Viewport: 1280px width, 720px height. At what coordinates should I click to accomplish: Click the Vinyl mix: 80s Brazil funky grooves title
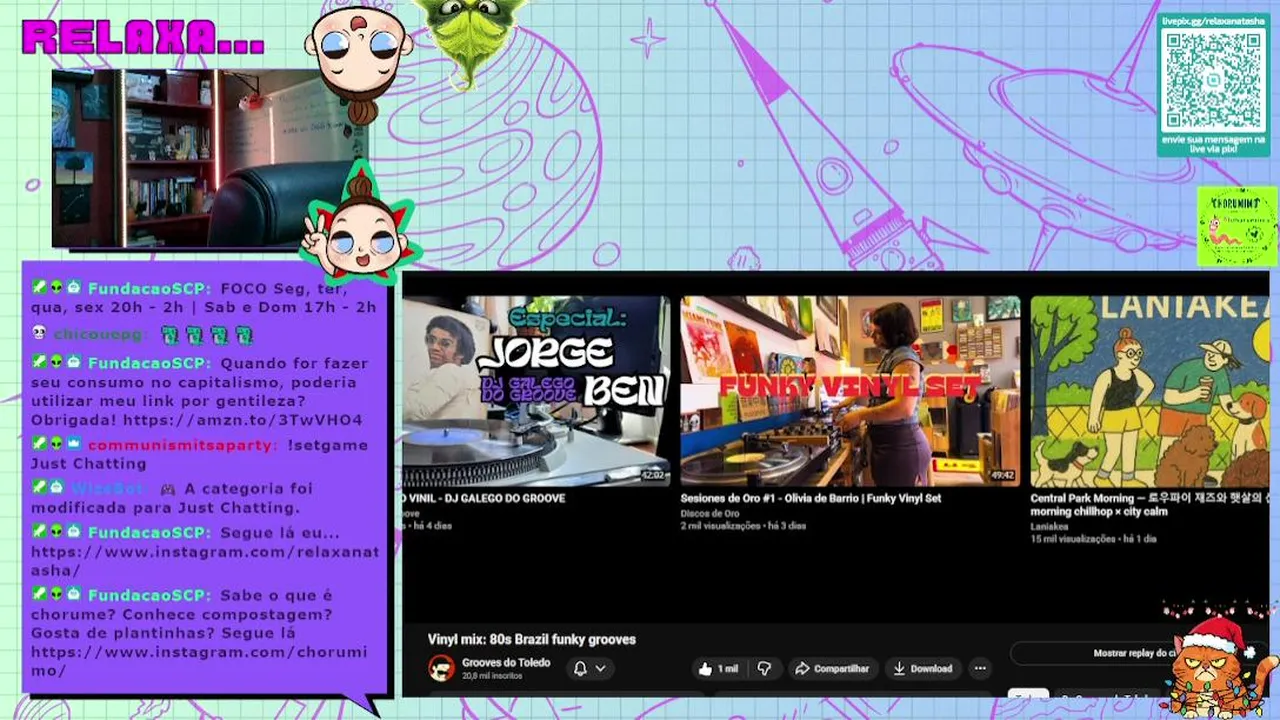click(x=532, y=639)
